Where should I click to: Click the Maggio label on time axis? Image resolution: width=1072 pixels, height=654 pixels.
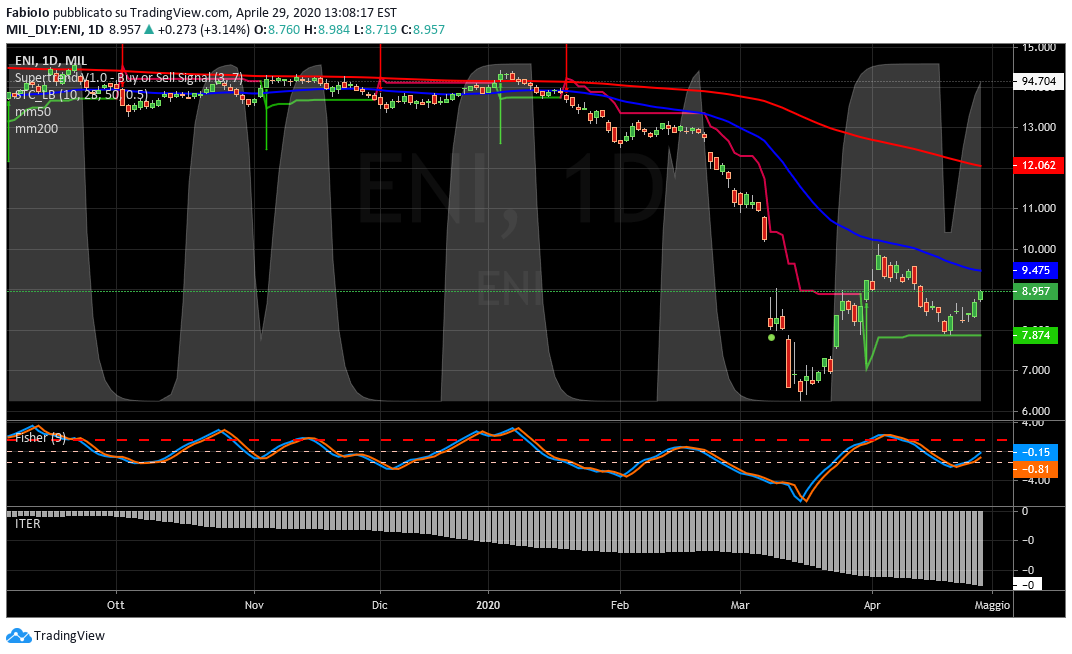tap(992, 605)
